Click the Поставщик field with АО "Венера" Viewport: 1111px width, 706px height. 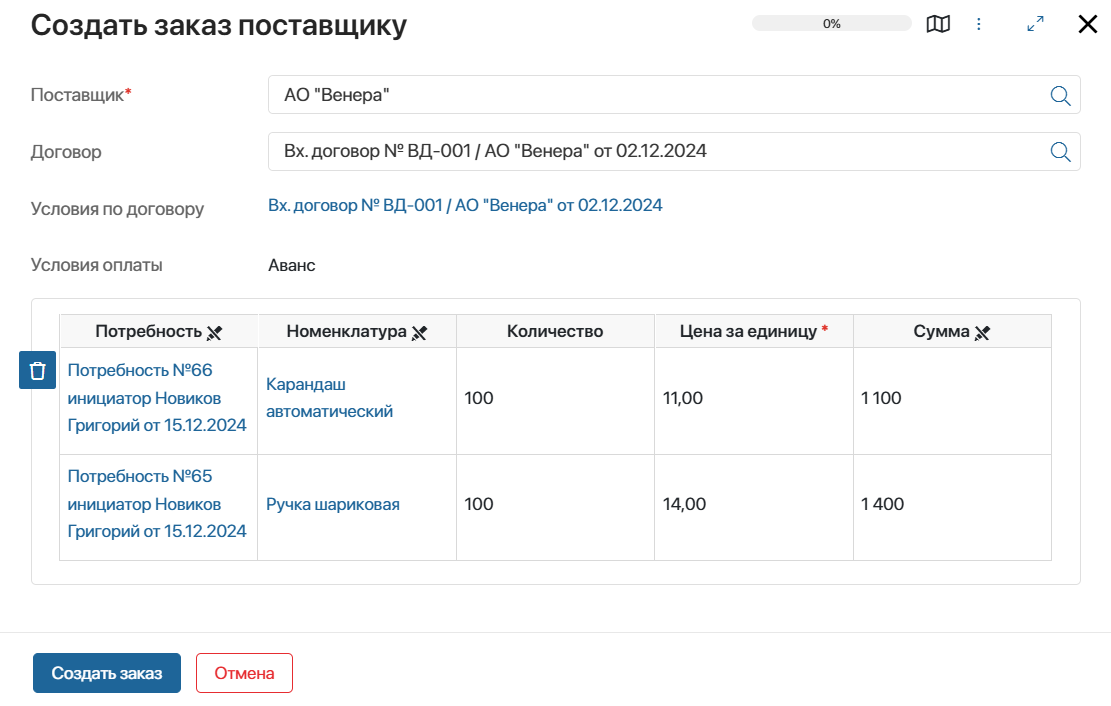pos(674,95)
